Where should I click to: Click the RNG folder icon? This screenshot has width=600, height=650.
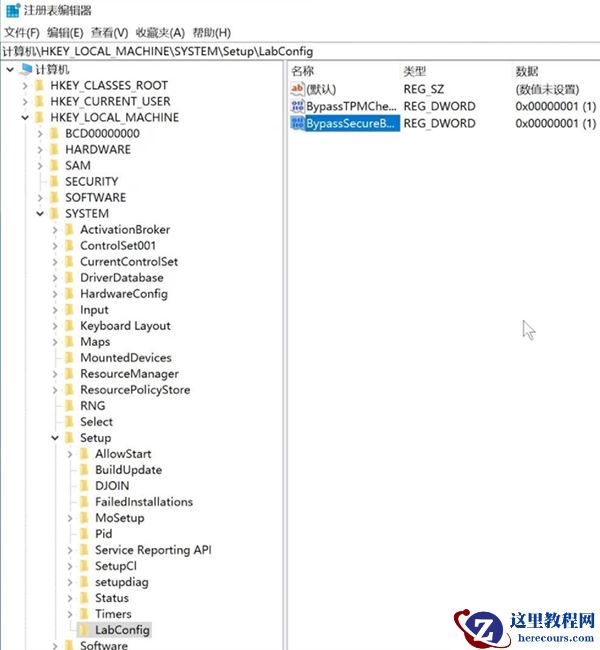(x=69, y=406)
